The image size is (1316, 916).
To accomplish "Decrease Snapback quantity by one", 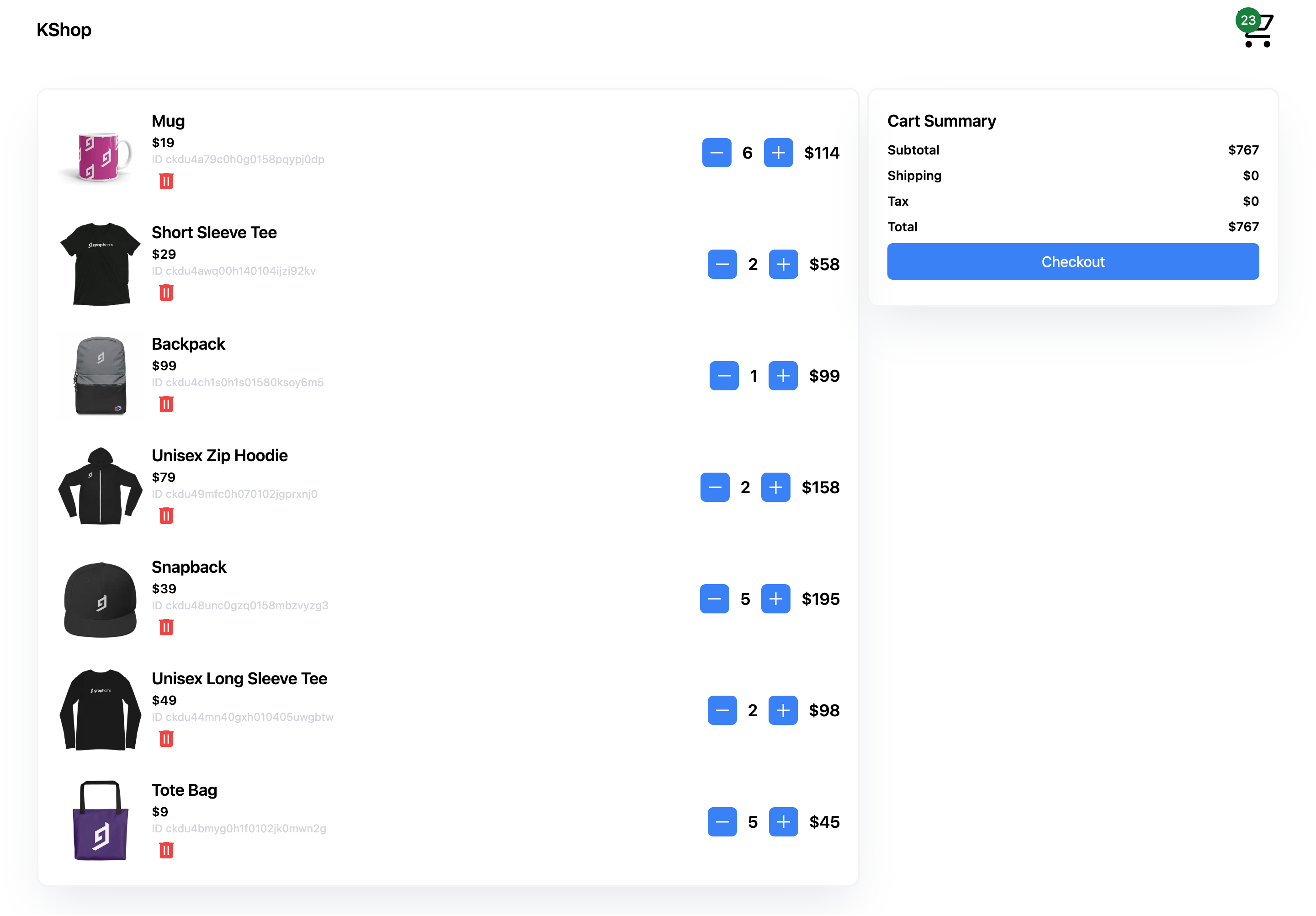I will click(714, 599).
